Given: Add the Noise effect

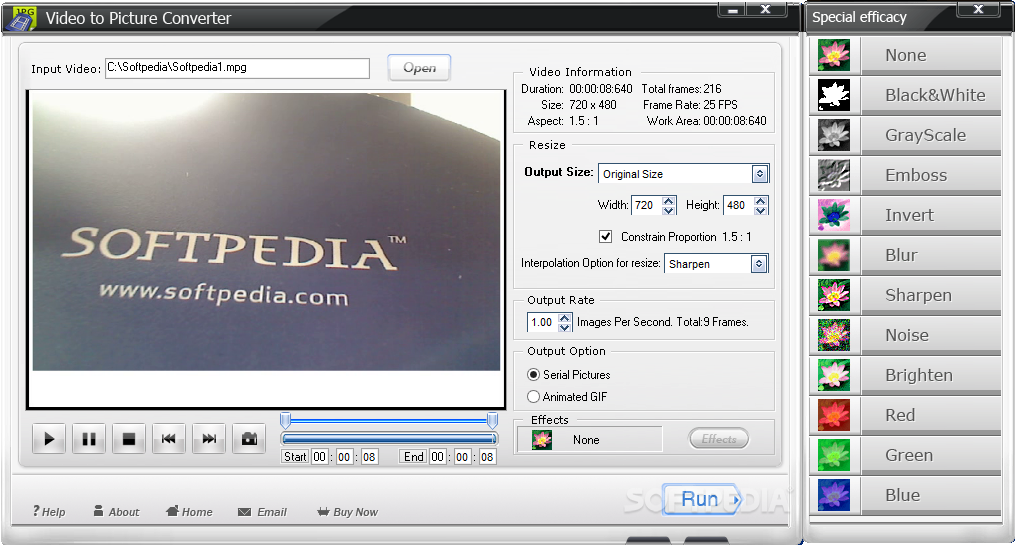Looking at the screenshot, I should click(x=931, y=336).
